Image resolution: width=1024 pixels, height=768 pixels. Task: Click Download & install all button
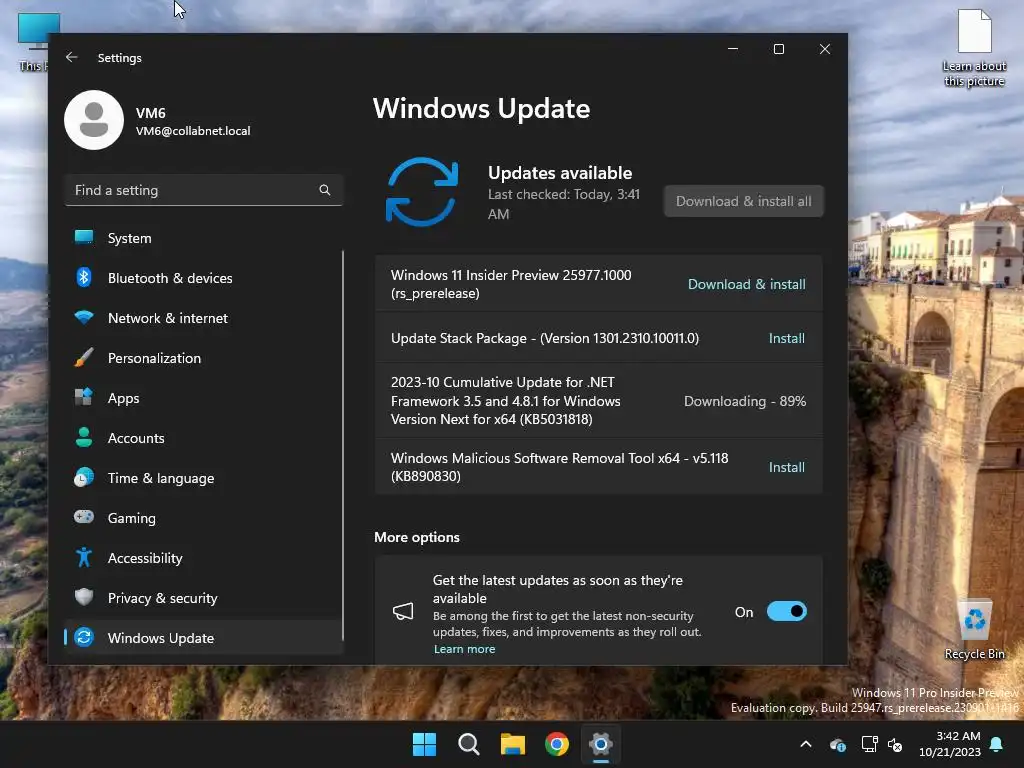(x=744, y=201)
